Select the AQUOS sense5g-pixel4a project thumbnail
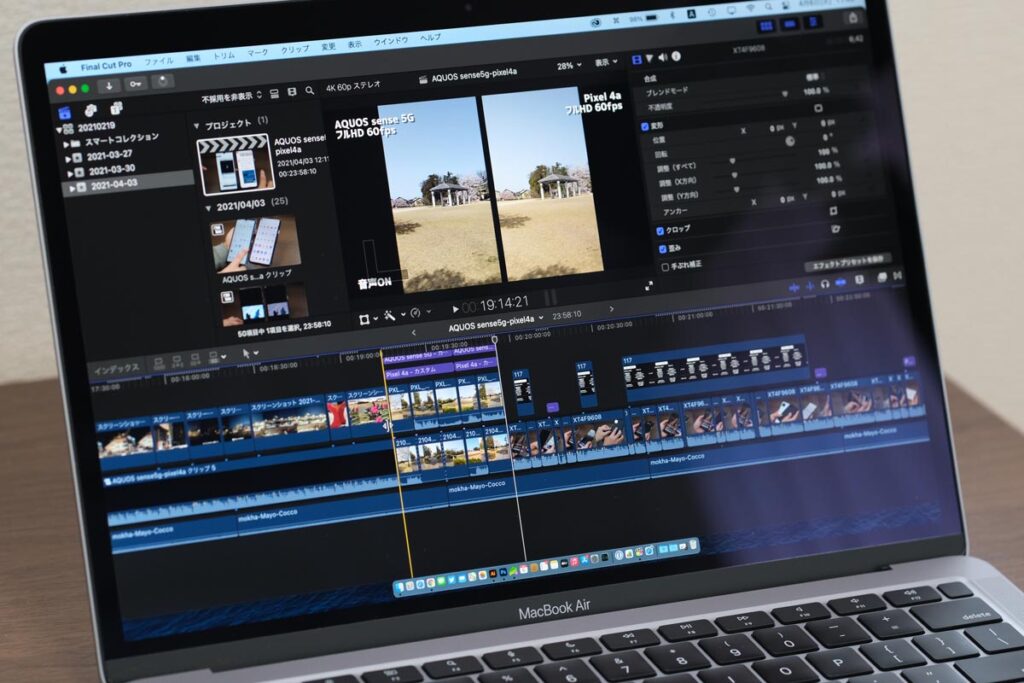This screenshot has width=1024, height=683. (x=236, y=164)
